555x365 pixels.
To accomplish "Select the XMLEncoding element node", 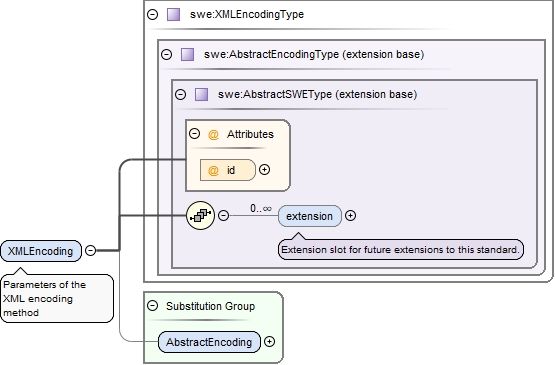I will pyautogui.click(x=41, y=251).
